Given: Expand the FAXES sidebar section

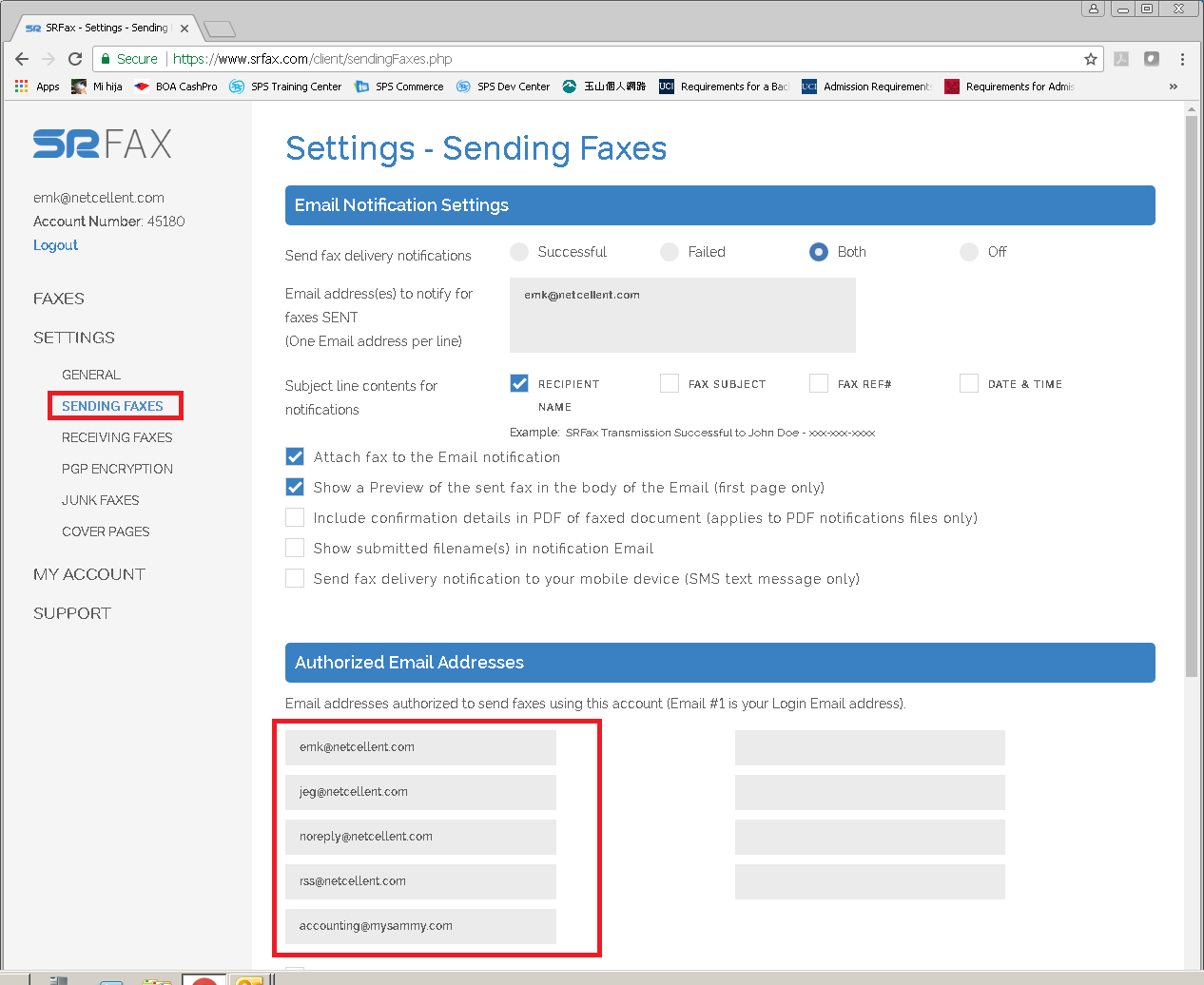Looking at the screenshot, I should point(59,299).
